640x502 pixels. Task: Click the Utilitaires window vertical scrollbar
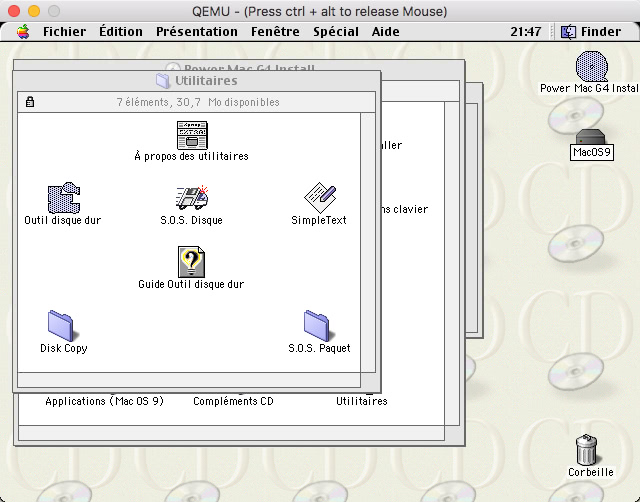point(368,242)
